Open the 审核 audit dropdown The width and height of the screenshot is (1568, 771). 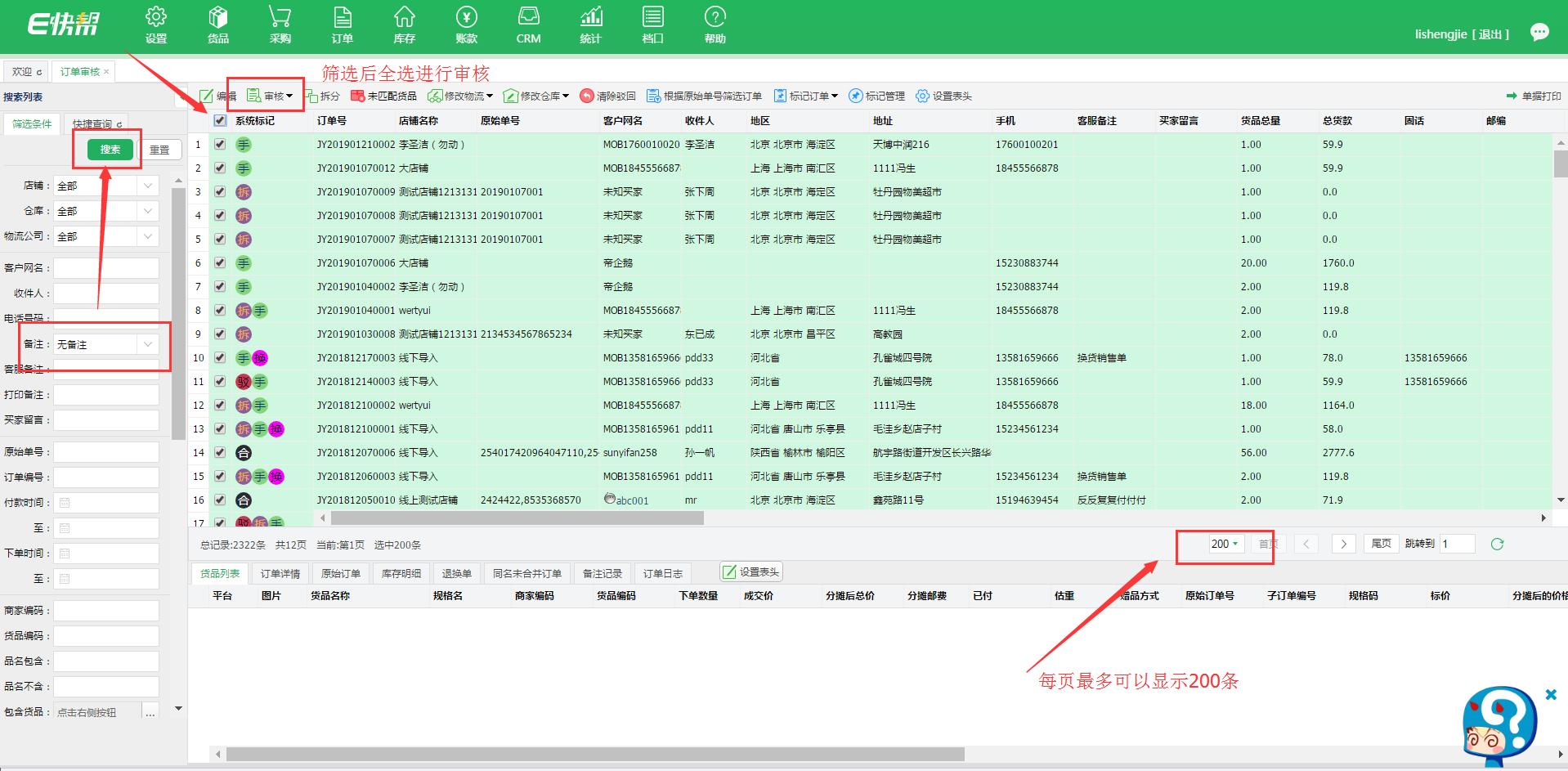click(x=270, y=96)
